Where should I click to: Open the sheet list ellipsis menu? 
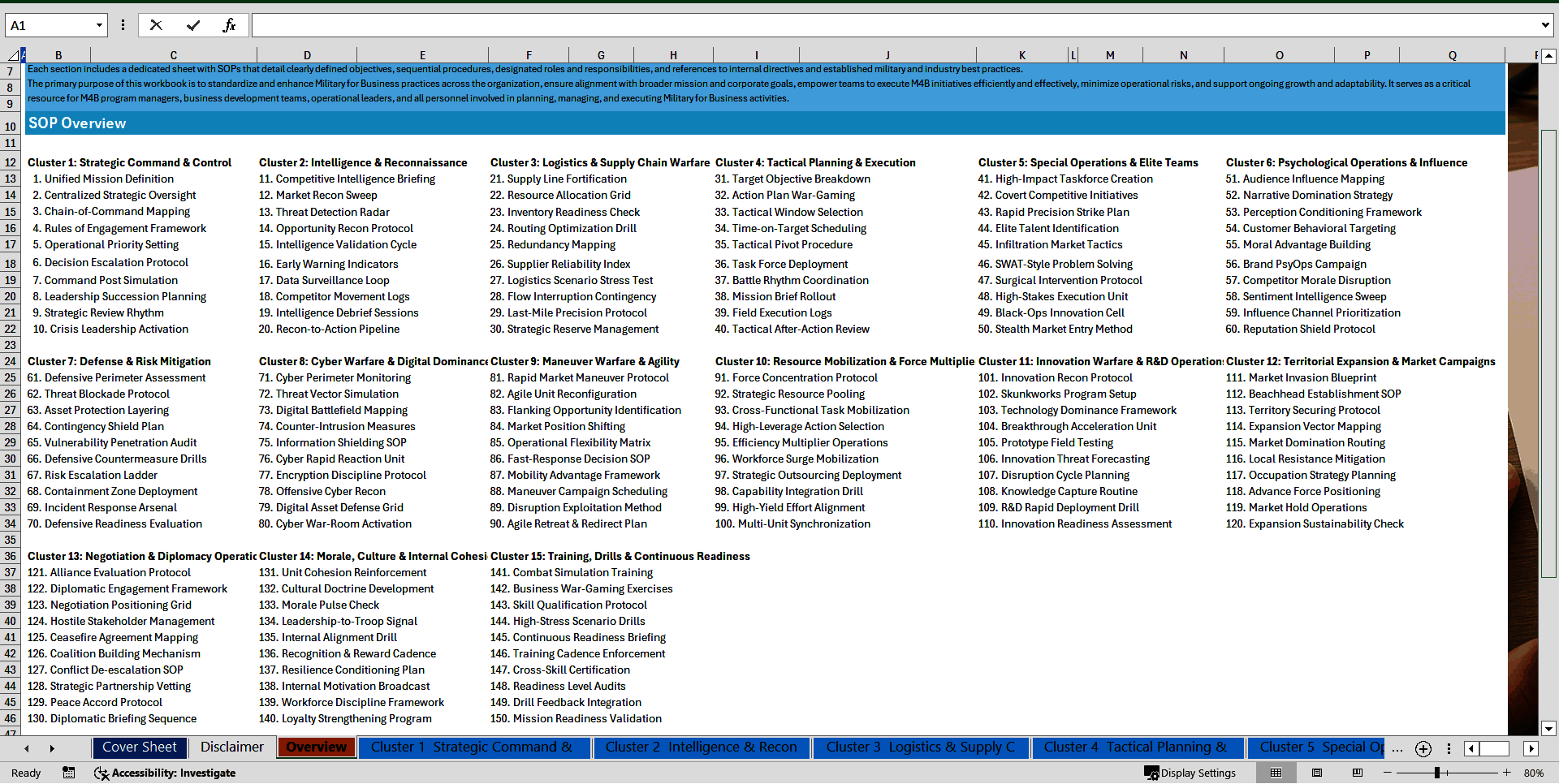tap(1397, 749)
